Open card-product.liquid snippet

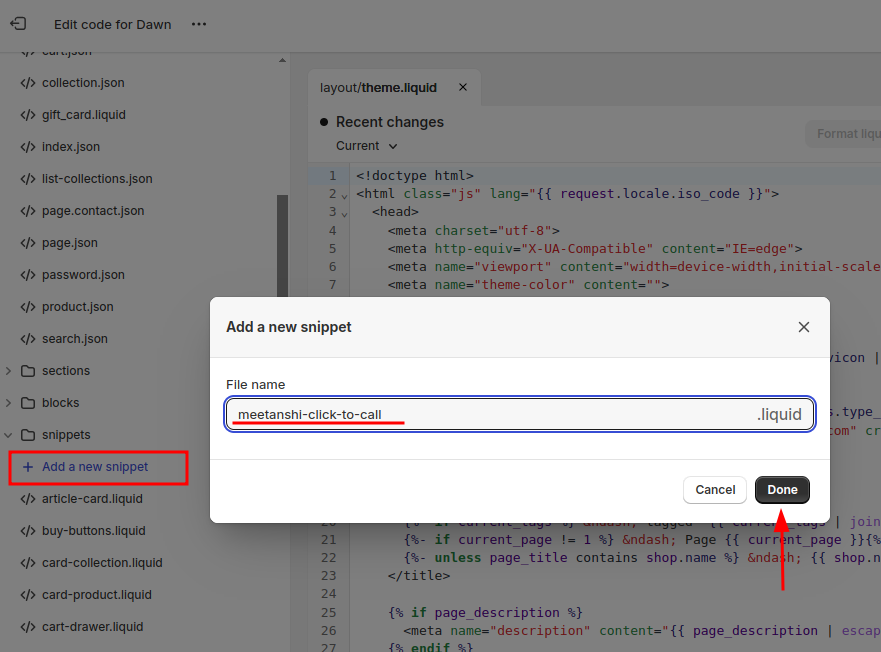point(97,595)
